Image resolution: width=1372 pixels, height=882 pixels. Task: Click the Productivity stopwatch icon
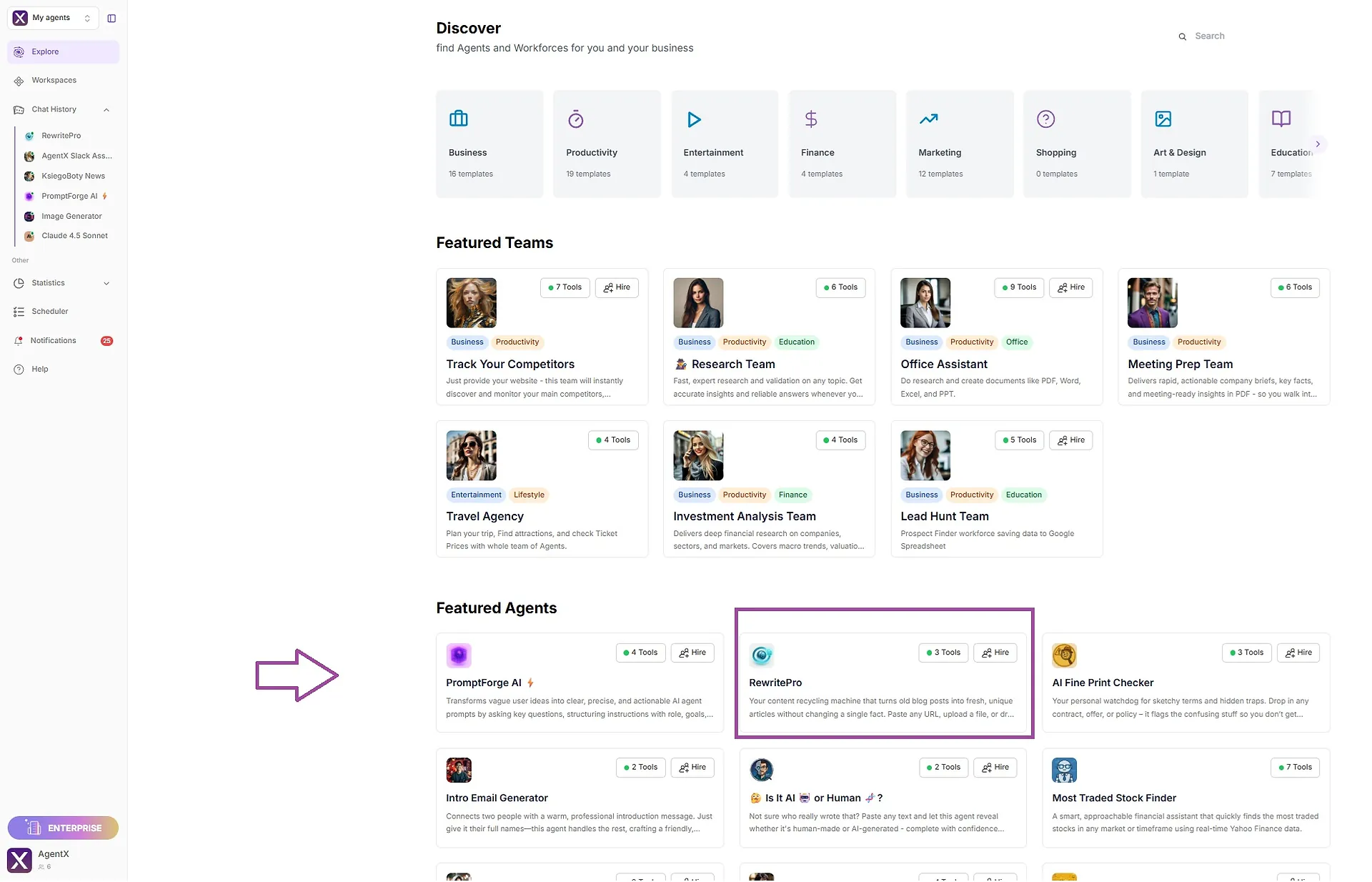click(575, 119)
